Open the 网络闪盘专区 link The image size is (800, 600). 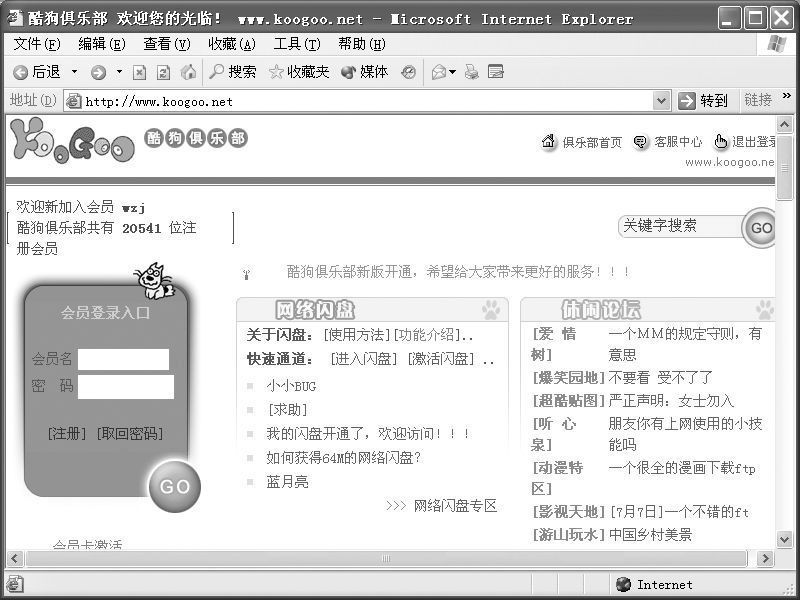(455, 506)
